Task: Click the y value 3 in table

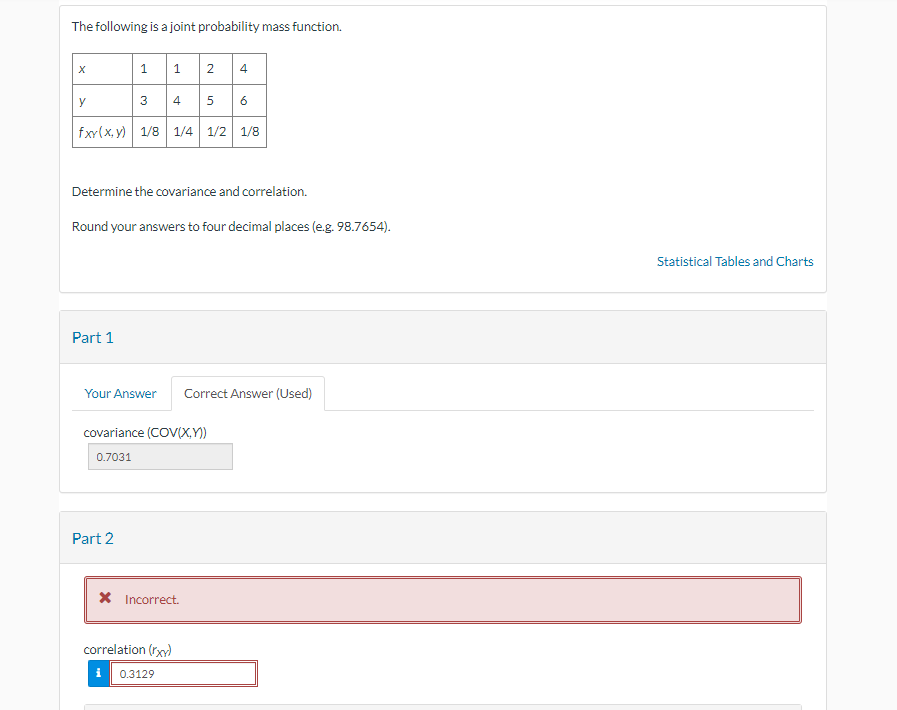Action: [x=149, y=101]
